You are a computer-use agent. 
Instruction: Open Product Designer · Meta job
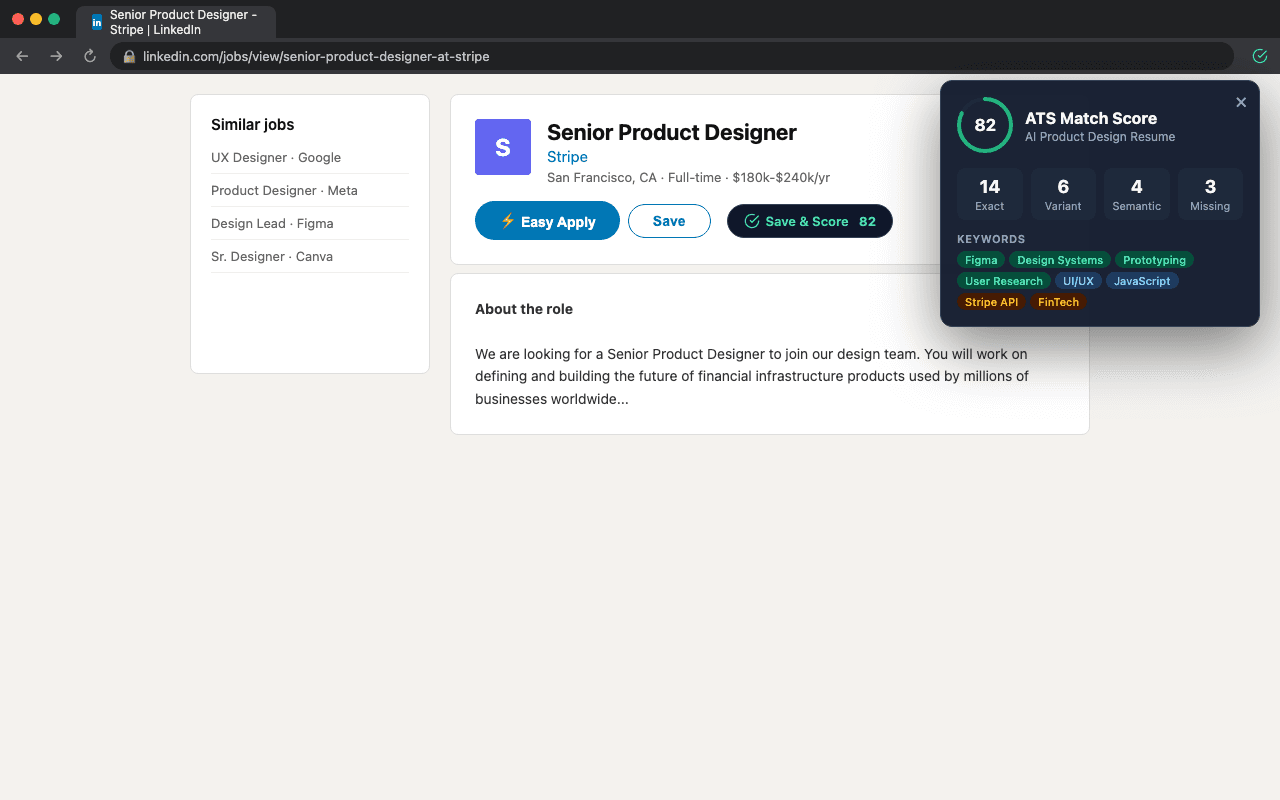pos(284,191)
